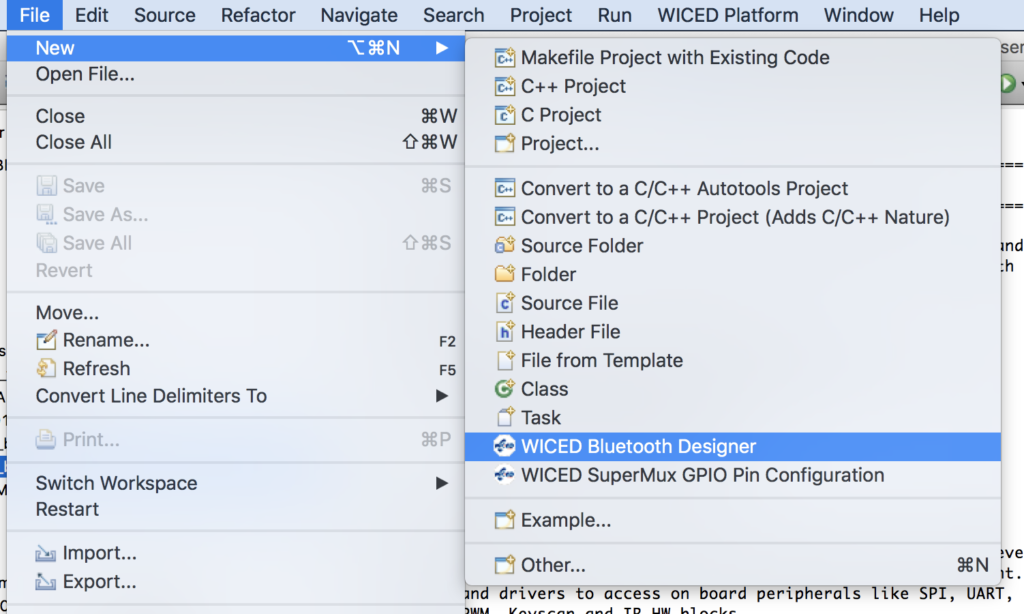
Task: Expand the Convert Line Delimiters To submenu arrow
Action: coord(442,396)
